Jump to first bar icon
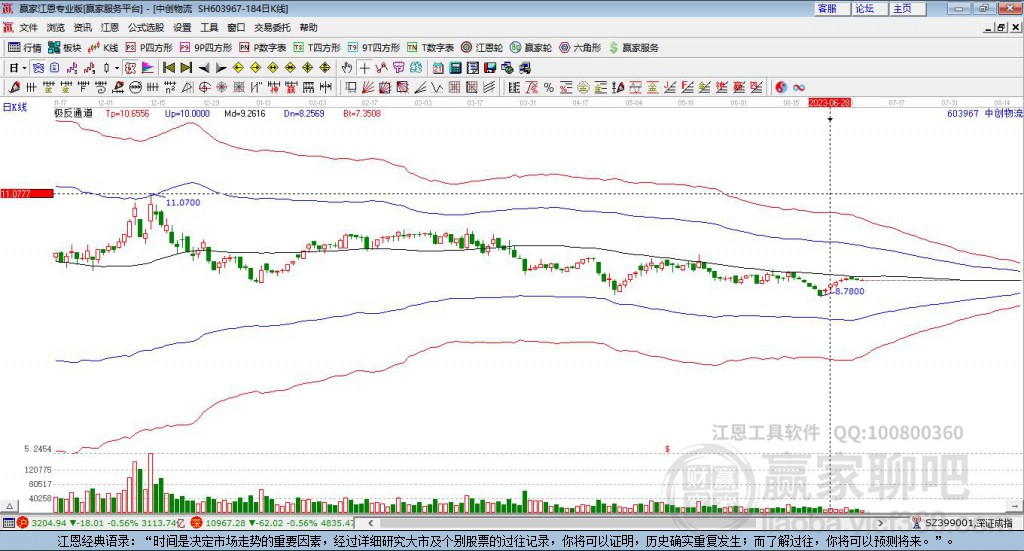The height and width of the screenshot is (551, 1024). click(169, 68)
